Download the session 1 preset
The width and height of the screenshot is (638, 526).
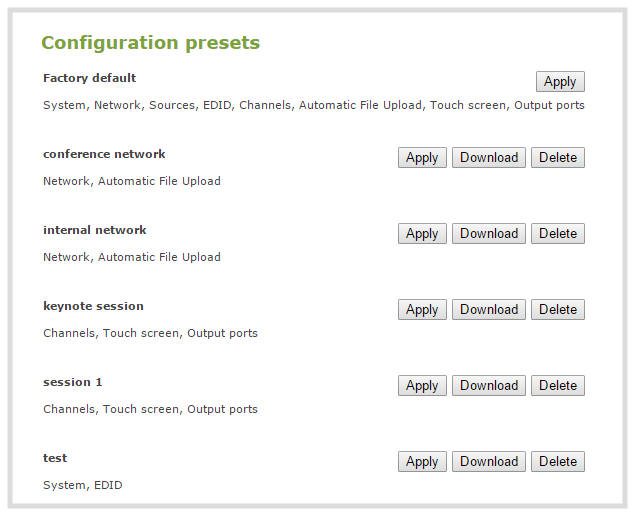click(489, 386)
